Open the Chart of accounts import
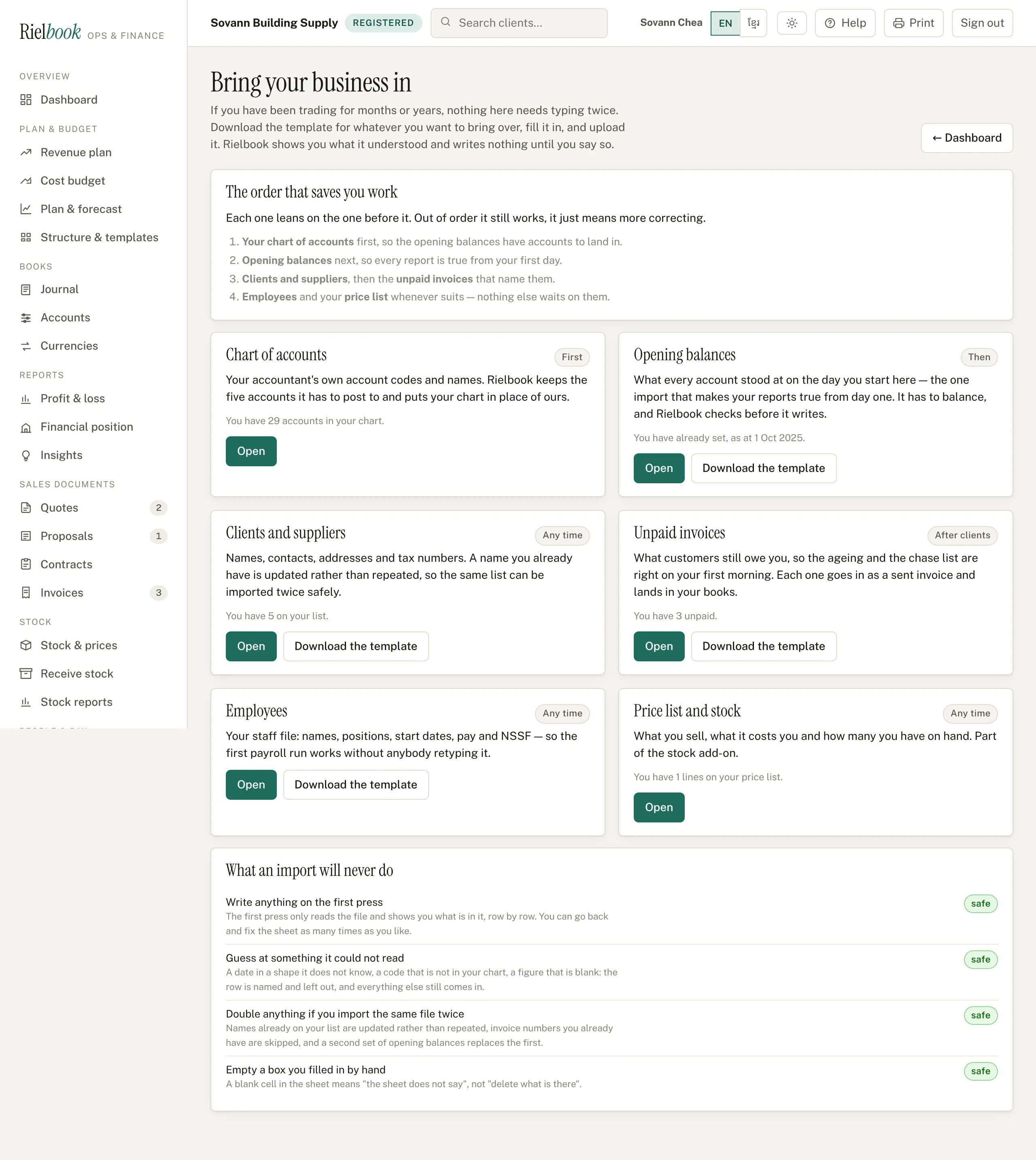 [251, 451]
